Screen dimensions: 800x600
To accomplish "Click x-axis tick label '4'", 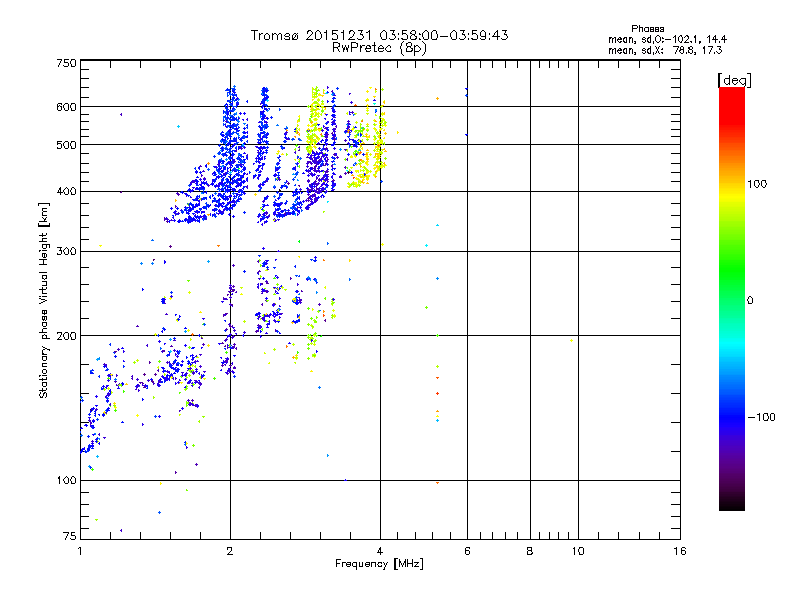I will [x=380, y=551].
